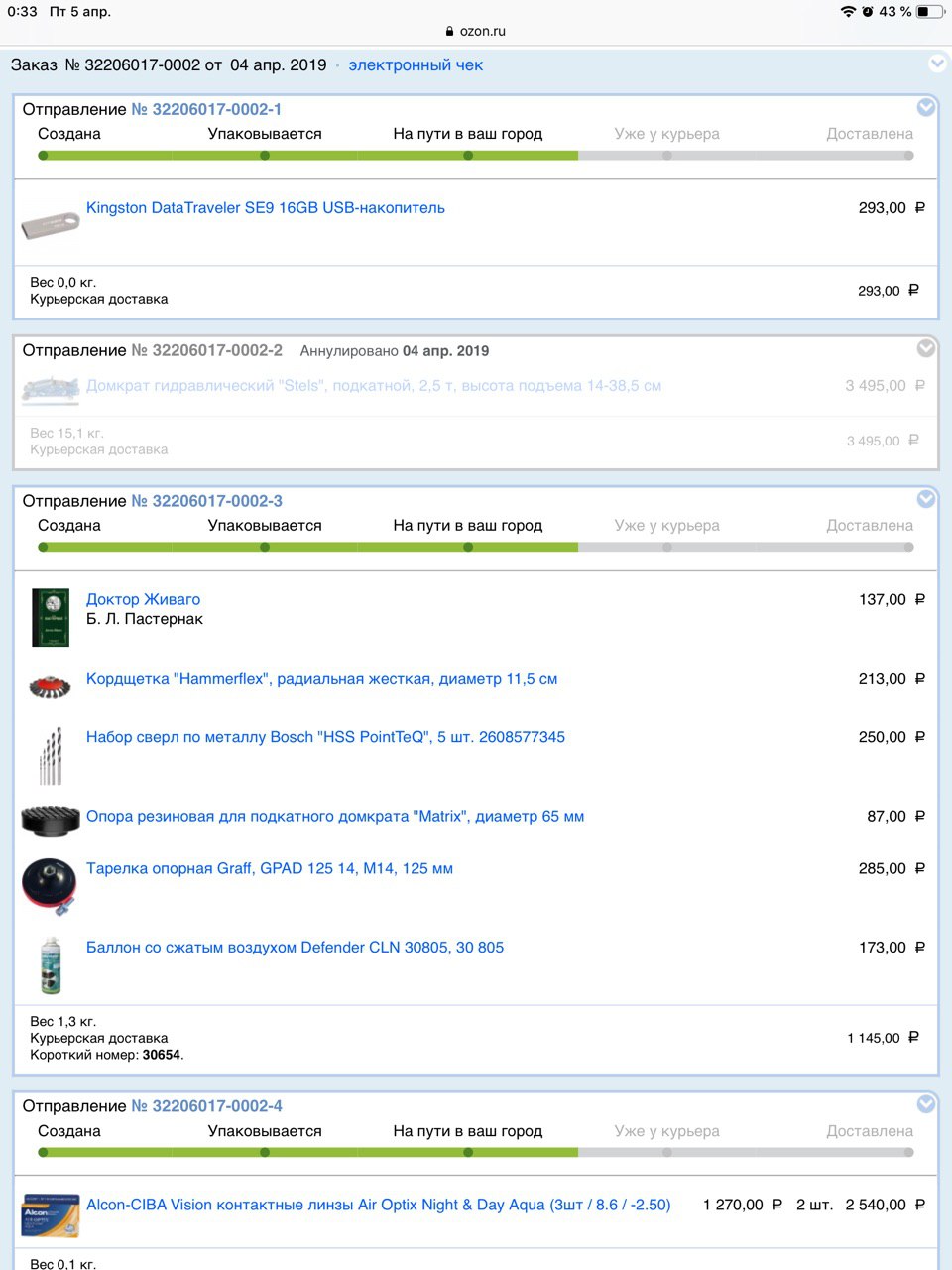This screenshot has width=952, height=1270.
Task: Click the Hammerflex wire brush thumbnail
Action: pos(50,685)
